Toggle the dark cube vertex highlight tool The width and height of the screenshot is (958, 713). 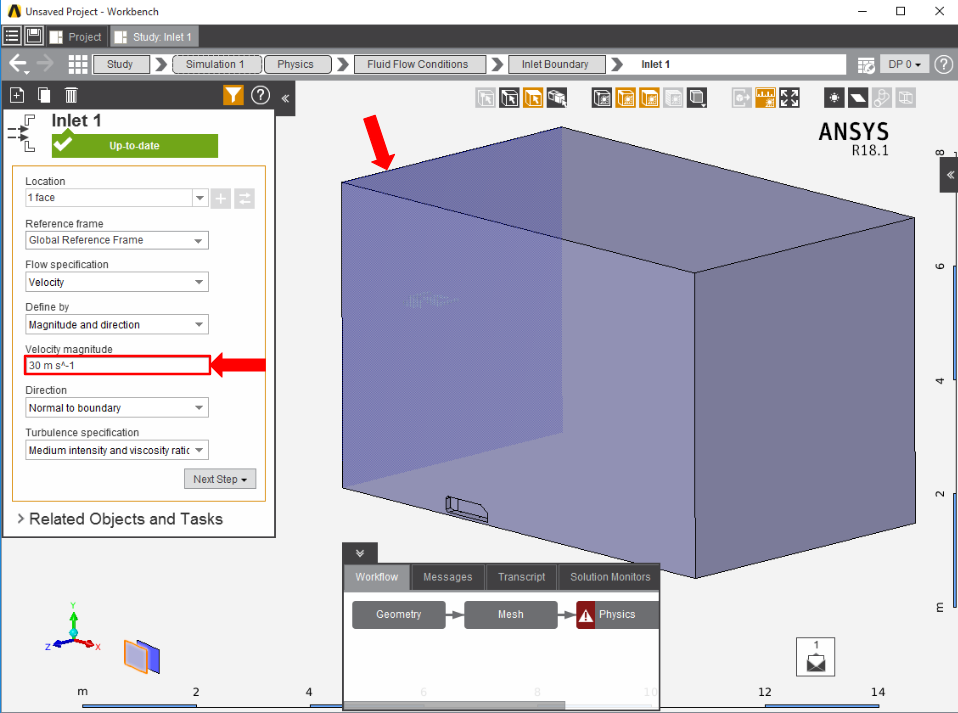click(x=602, y=98)
